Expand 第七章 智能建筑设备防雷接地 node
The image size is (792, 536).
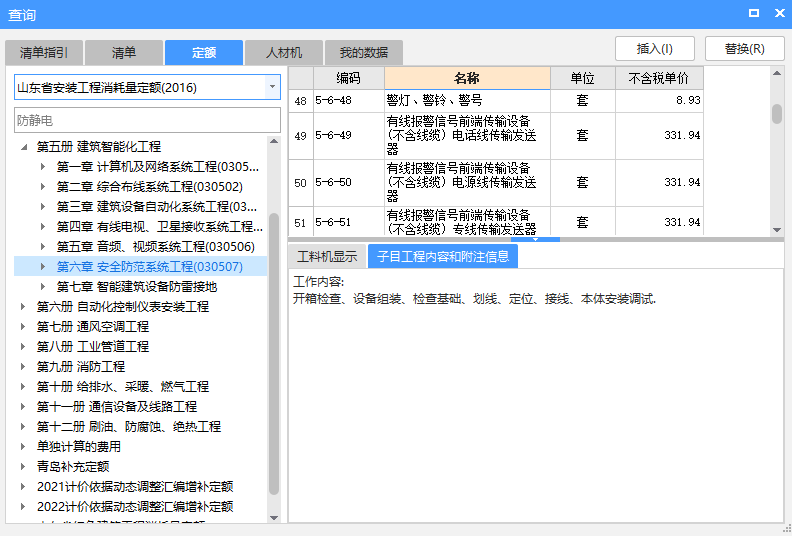pos(43,286)
